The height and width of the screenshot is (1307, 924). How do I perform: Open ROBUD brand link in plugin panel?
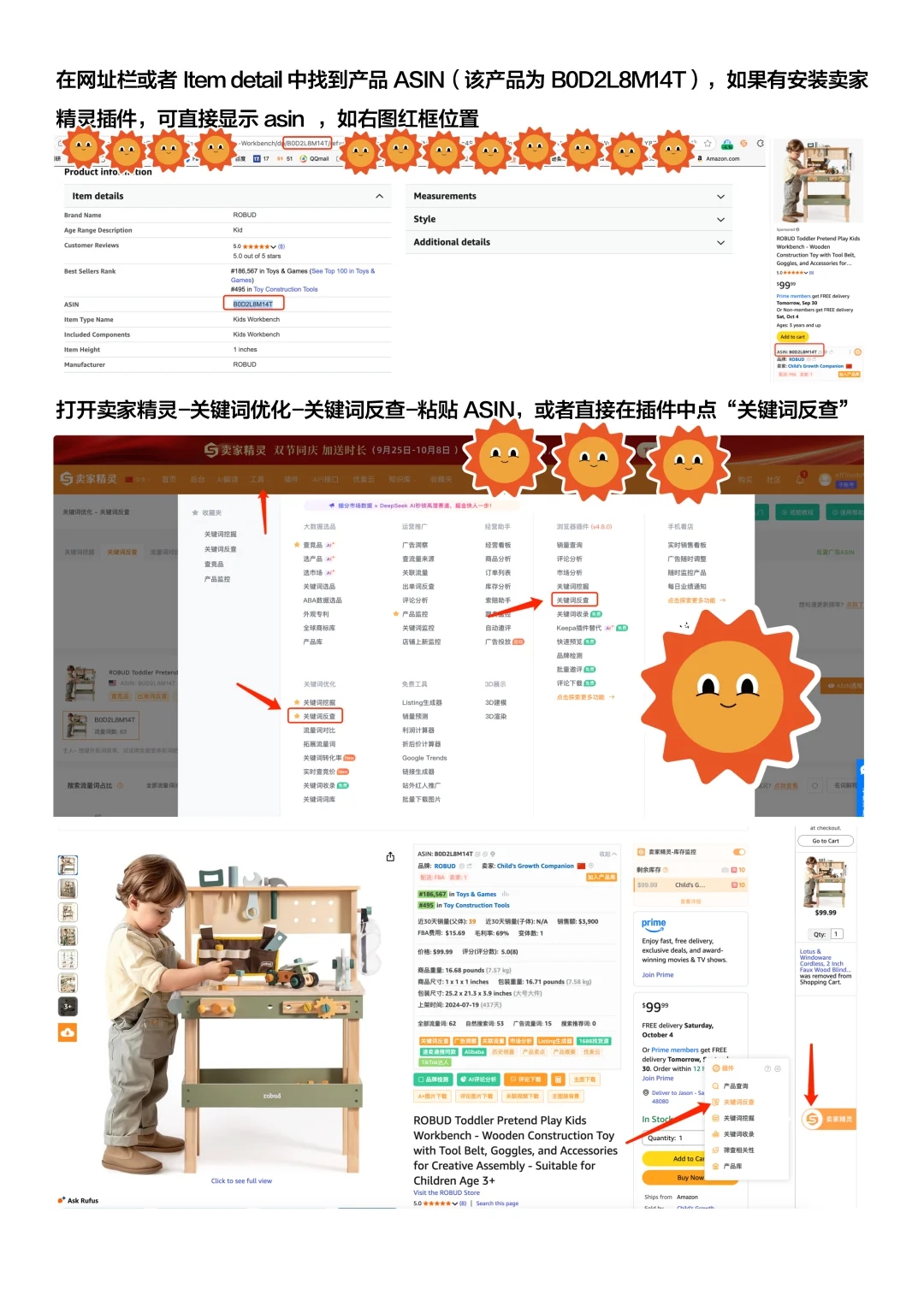(x=445, y=866)
